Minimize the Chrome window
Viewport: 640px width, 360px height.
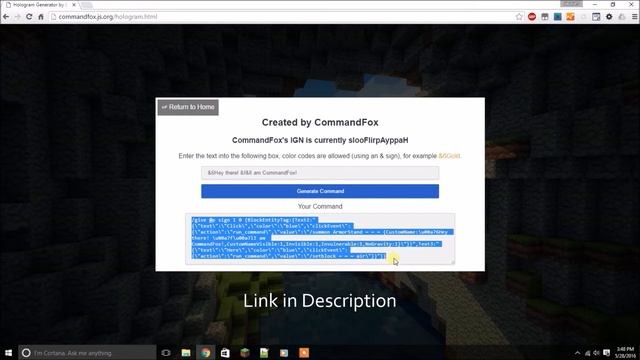pos(595,4)
